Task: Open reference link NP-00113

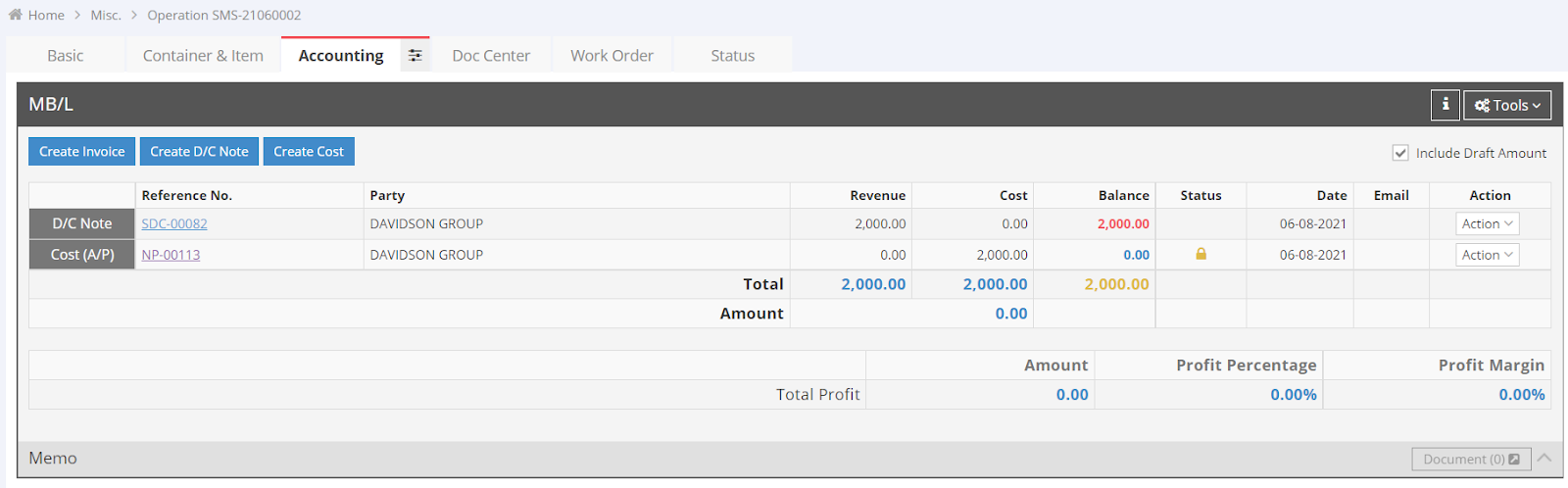Action: 171,255
